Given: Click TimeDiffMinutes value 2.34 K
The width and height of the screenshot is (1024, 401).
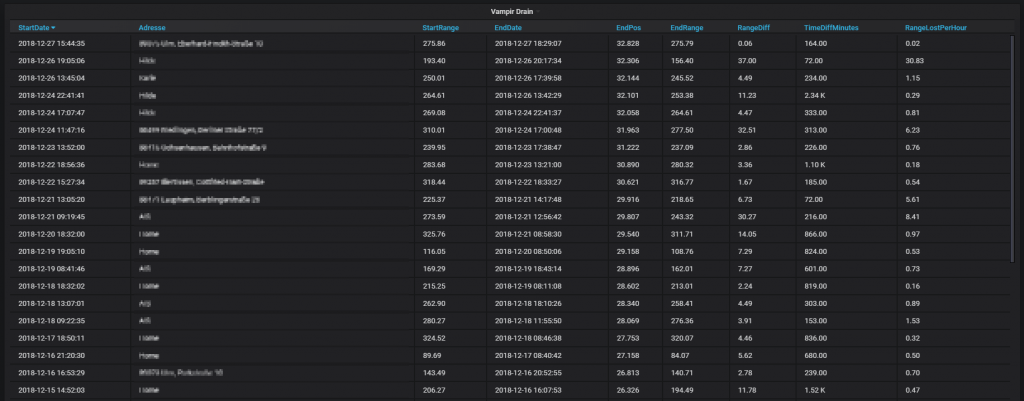Looking at the screenshot, I should (818, 95).
